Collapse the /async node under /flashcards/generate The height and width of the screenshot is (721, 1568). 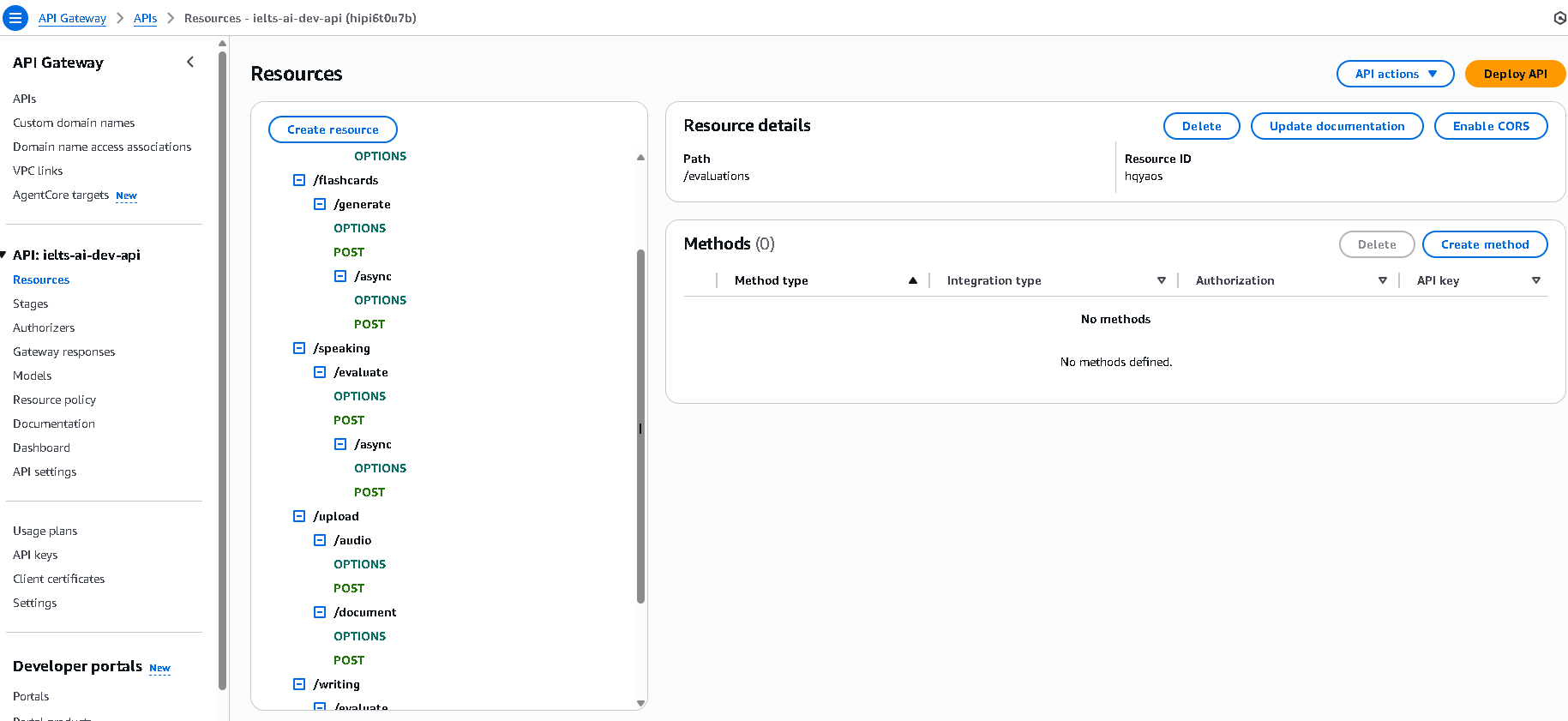coord(340,276)
